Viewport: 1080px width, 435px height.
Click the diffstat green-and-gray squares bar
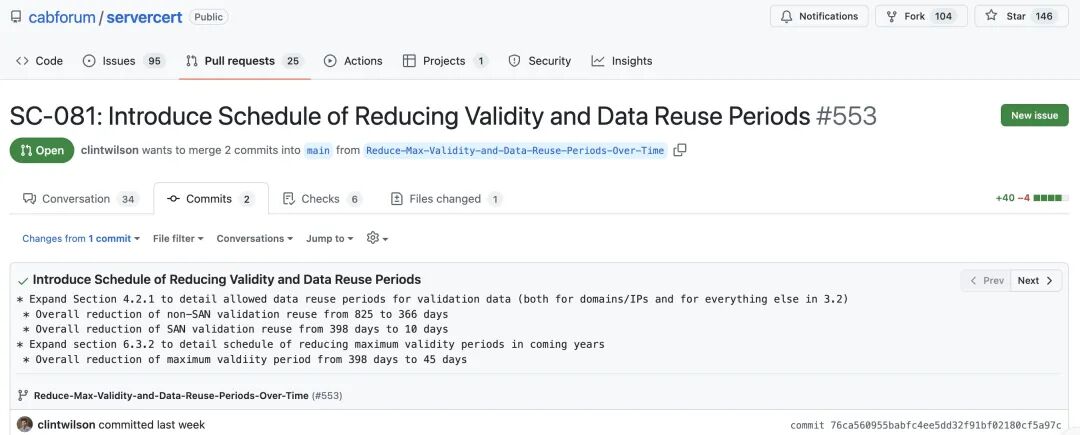(x=1047, y=198)
